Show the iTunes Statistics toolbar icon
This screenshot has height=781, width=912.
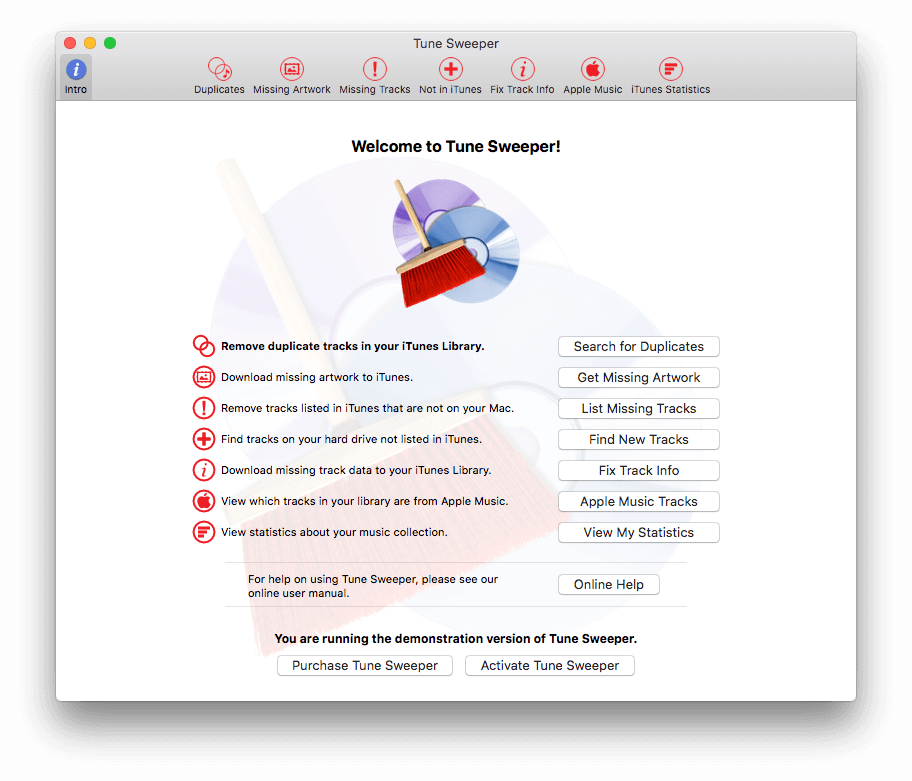click(x=671, y=77)
